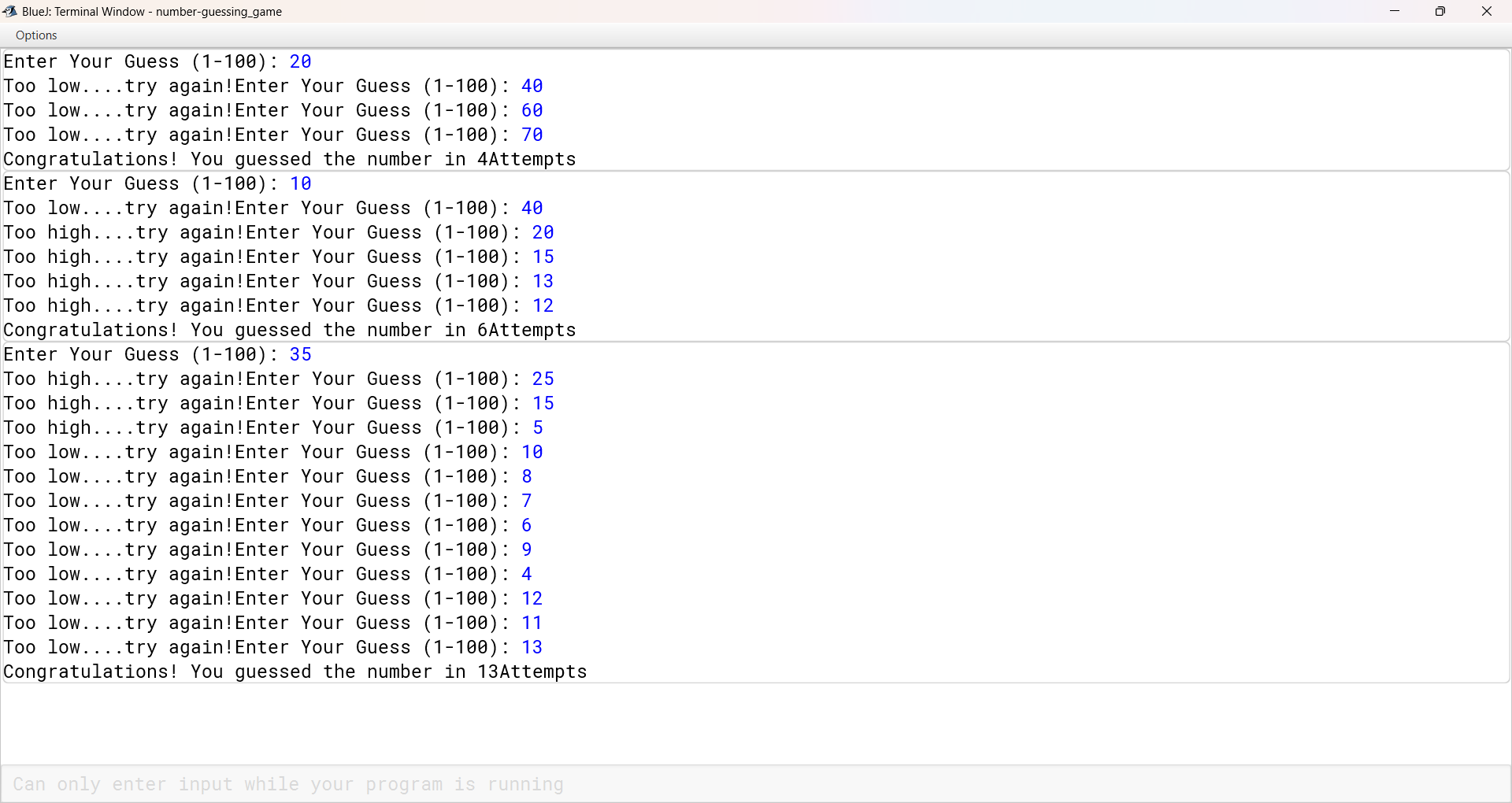Image resolution: width=1512 pixels, height=803 pixels.
Task: Click the guess value 11 near the bottom
Action: 531,623
